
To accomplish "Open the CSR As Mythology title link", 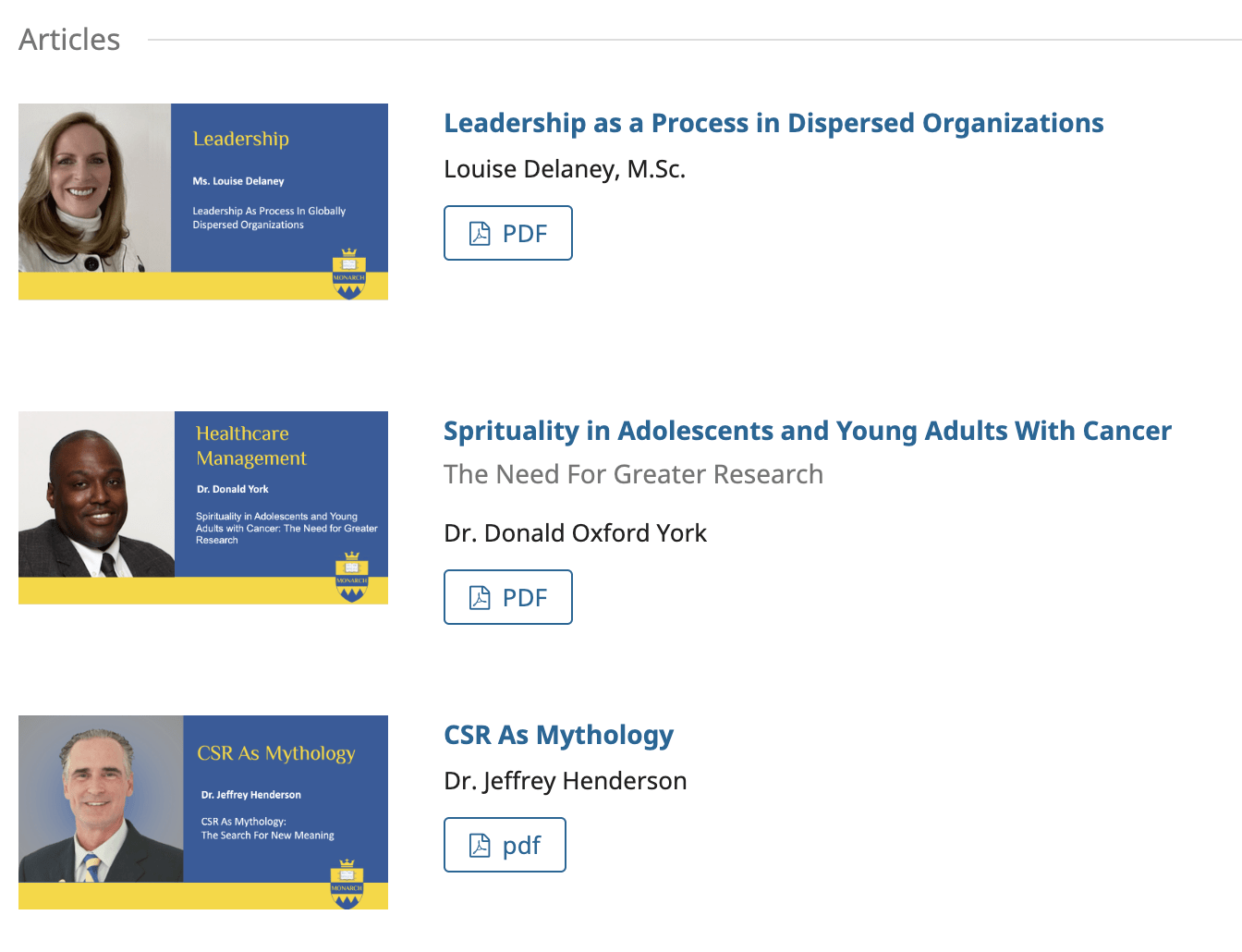I will click(x=558, y=735).
